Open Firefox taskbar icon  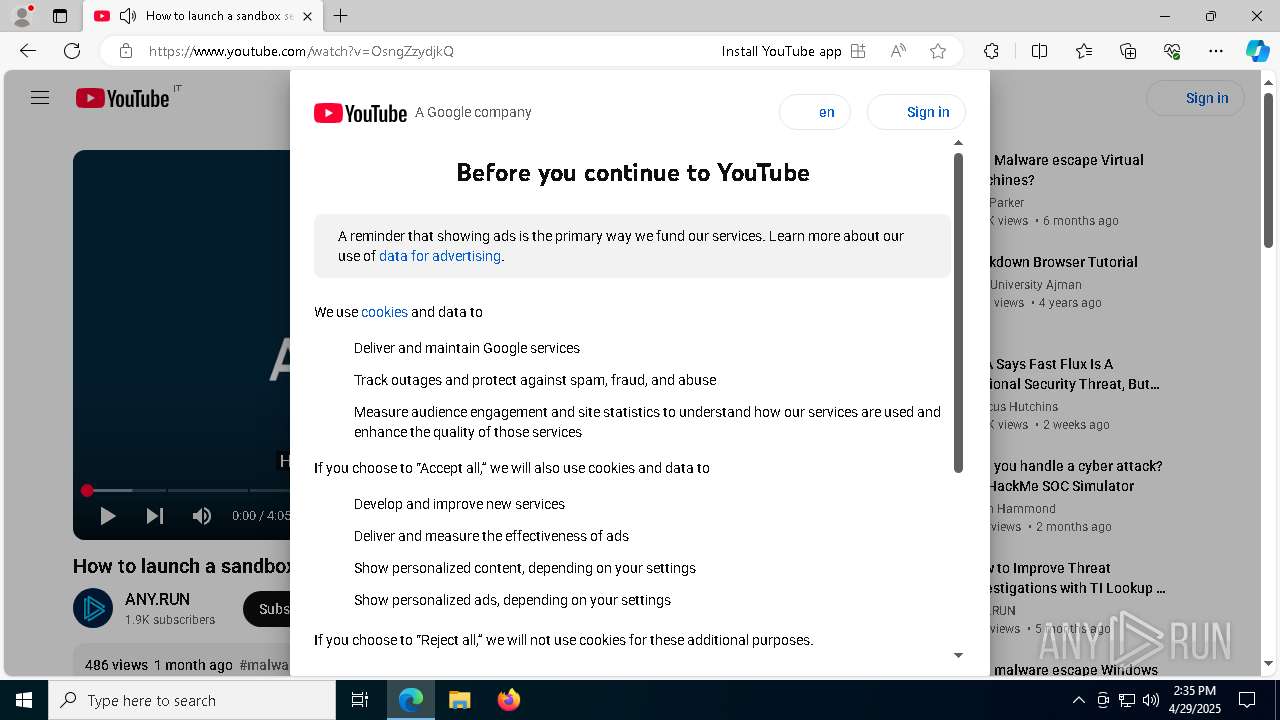click(508, 700)
